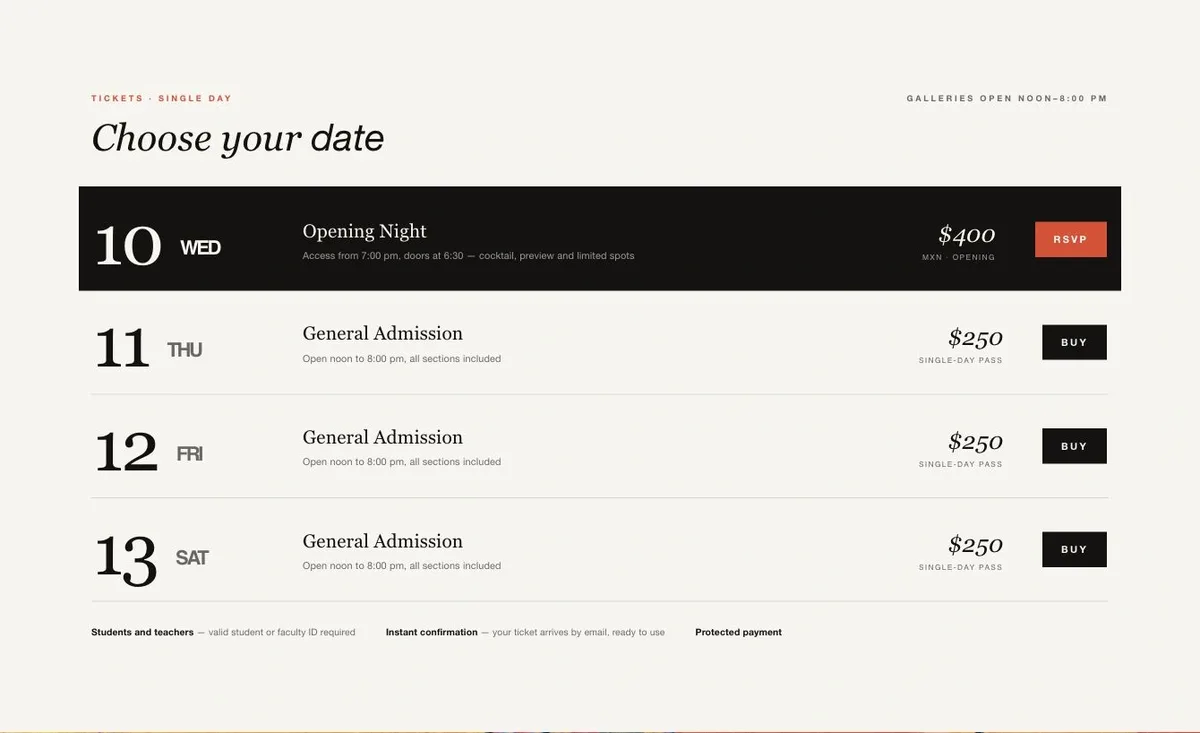Viewport: 1200px width, 733px height.
Task: Open Thursday's General Admission title
Action: point(383,333)
